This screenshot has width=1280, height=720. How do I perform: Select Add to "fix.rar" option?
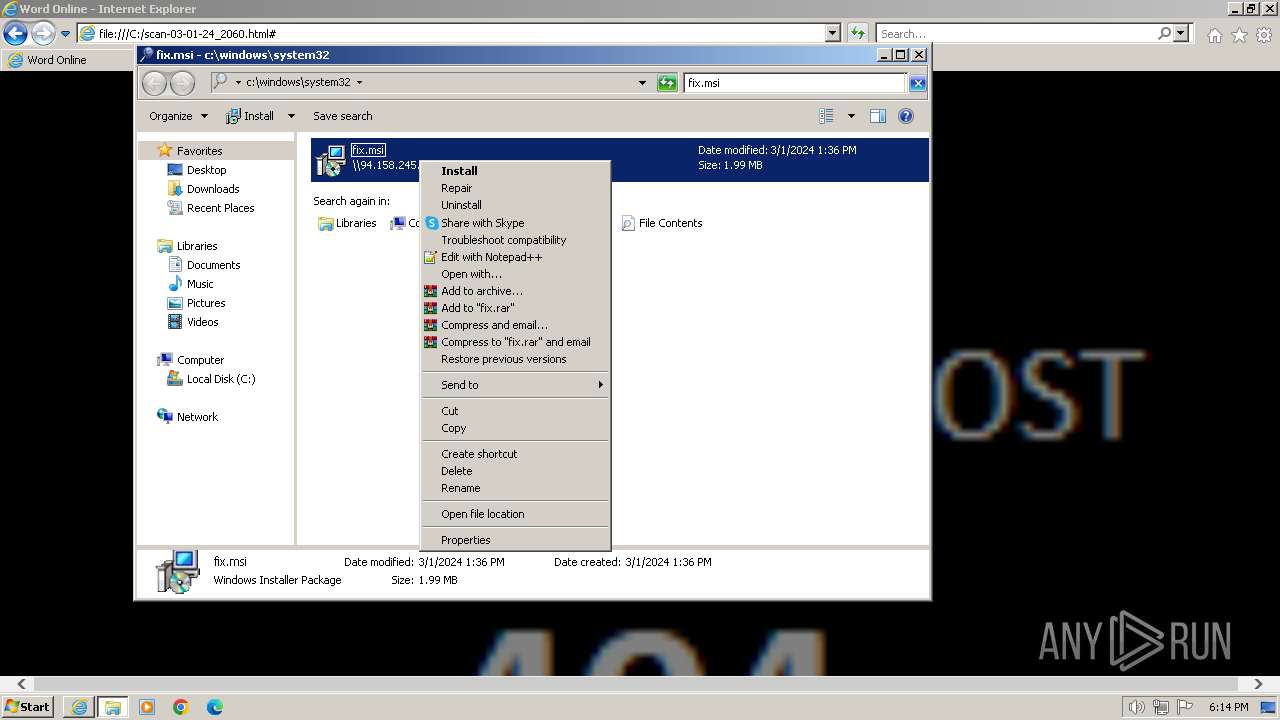click(515, 308)
